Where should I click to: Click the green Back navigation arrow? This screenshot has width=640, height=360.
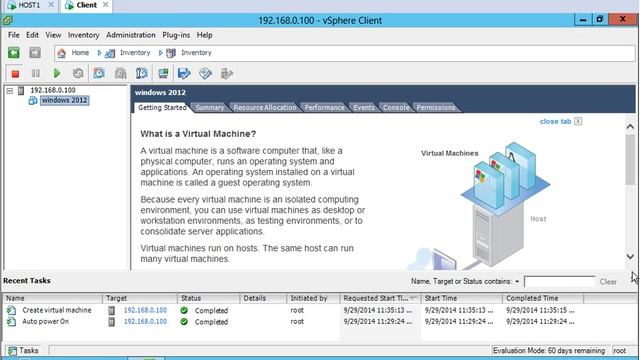point(13,53)
